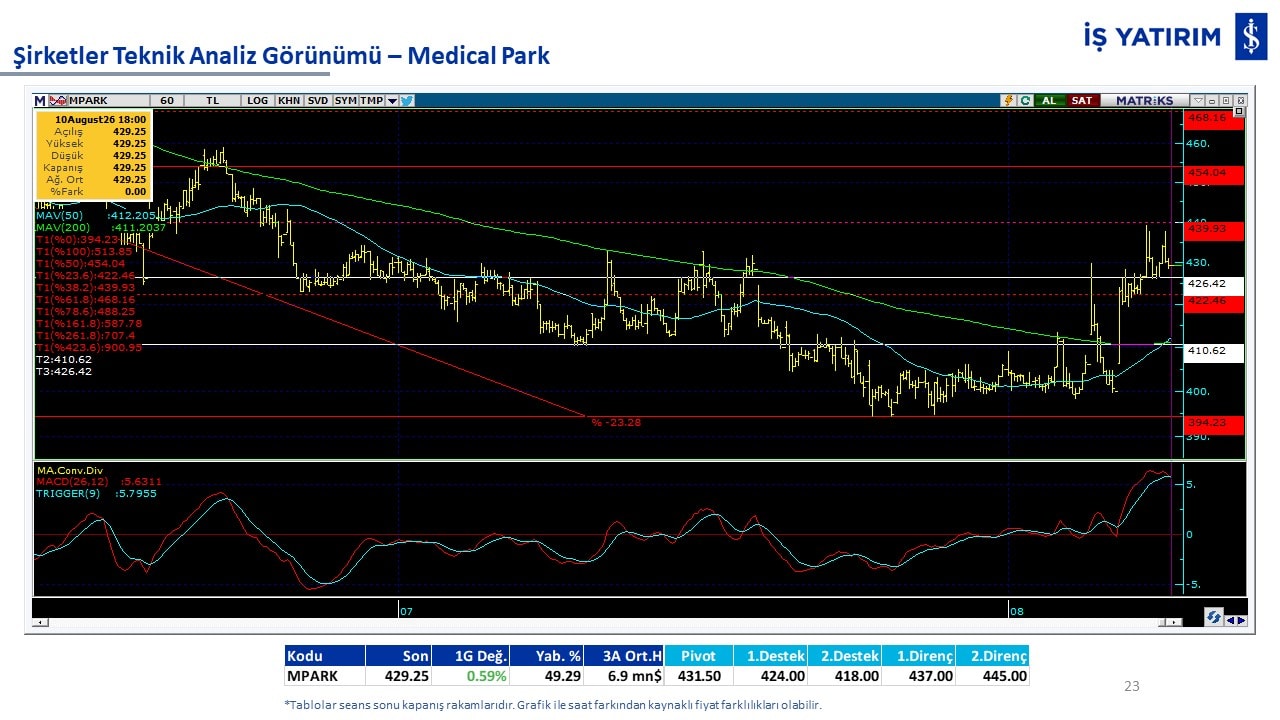
Task: Select the MPARK symbol field
Action: tap(107, 101)
